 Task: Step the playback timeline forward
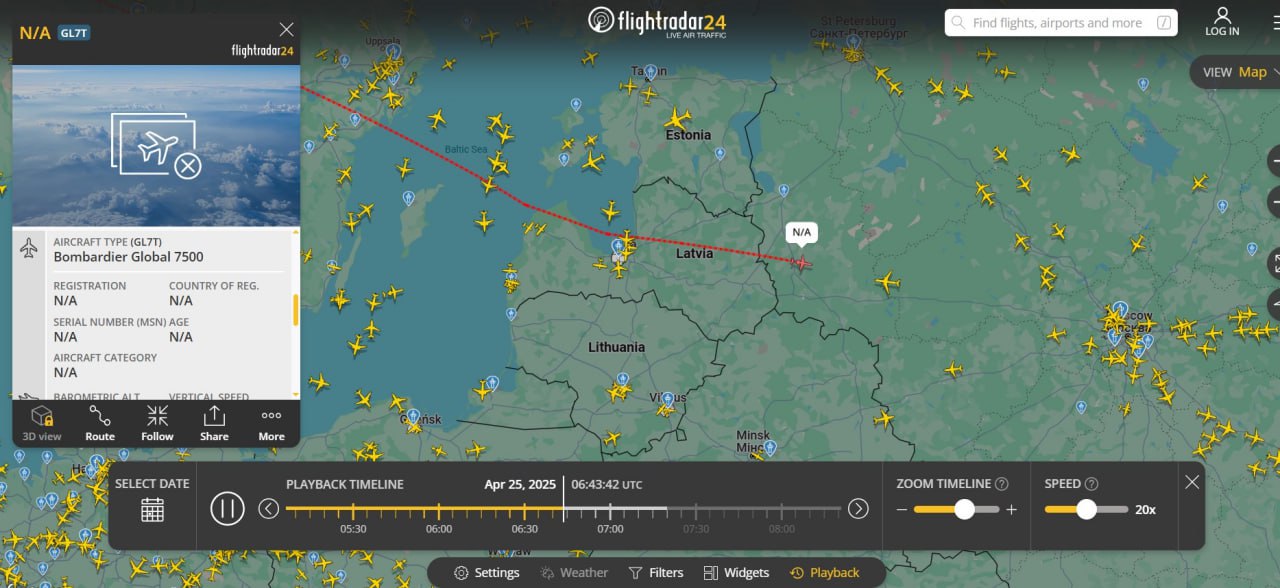858,509
